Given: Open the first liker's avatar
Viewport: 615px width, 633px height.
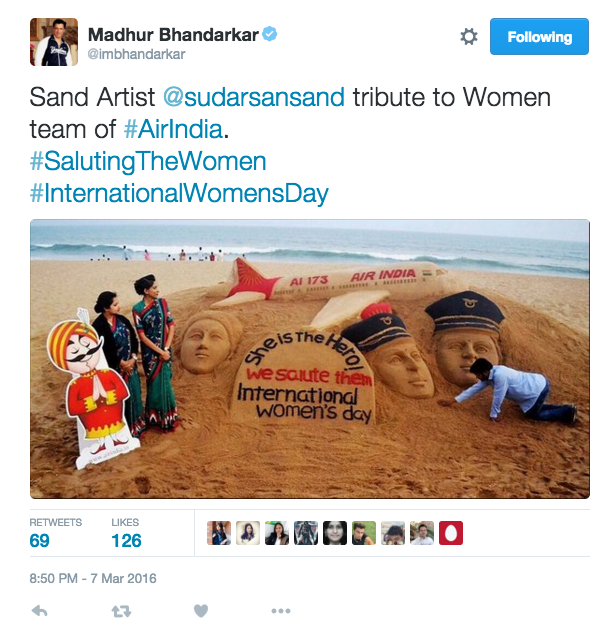Looking at the screenshot, I should (219, 533).
